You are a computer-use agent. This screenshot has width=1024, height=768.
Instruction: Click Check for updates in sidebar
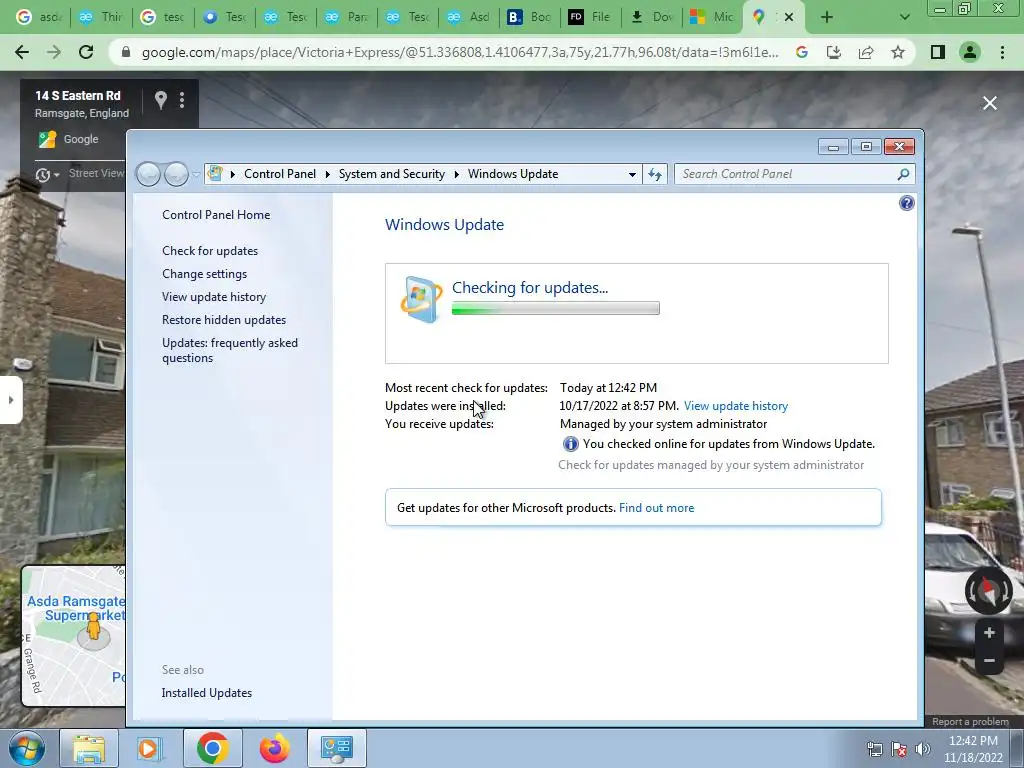(210, 251)
